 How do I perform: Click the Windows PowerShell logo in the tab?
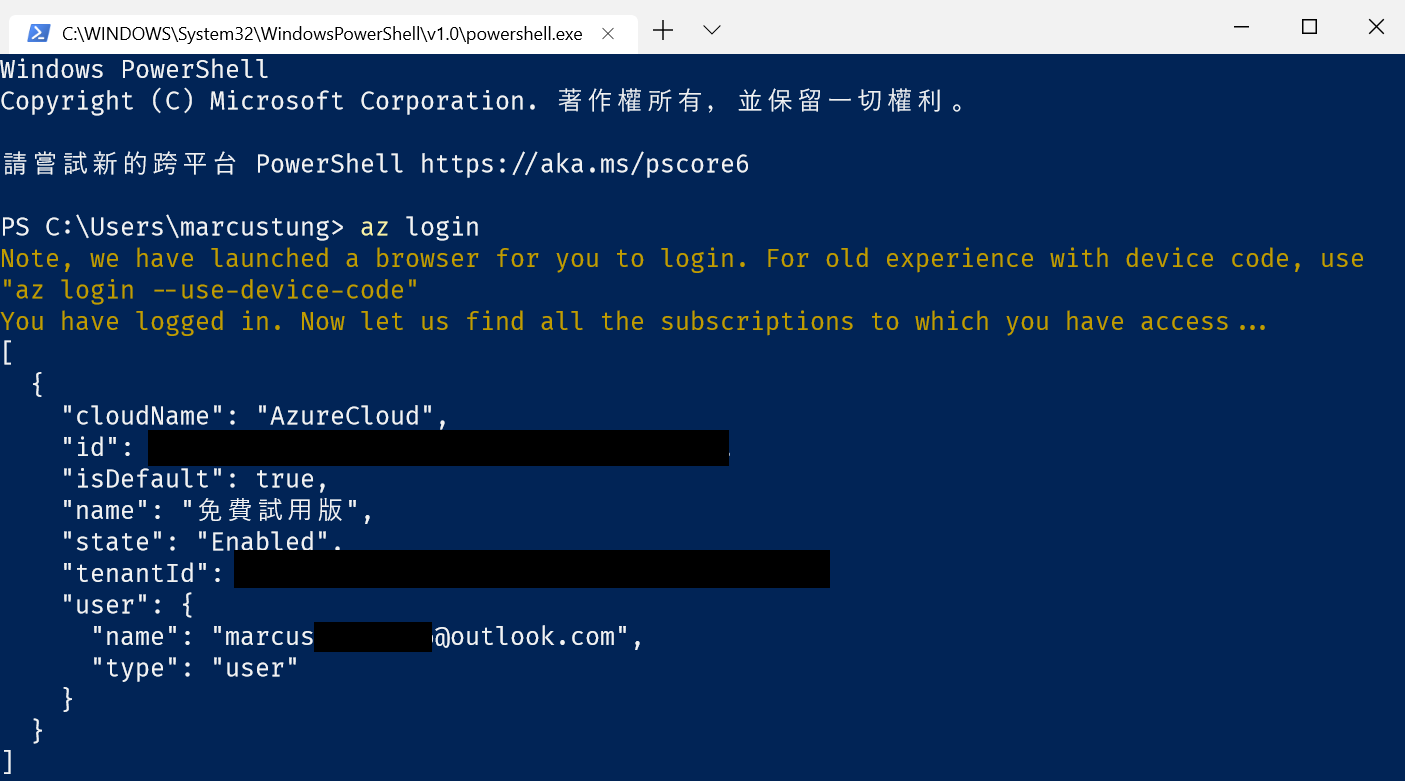click(x=38, y=32)
